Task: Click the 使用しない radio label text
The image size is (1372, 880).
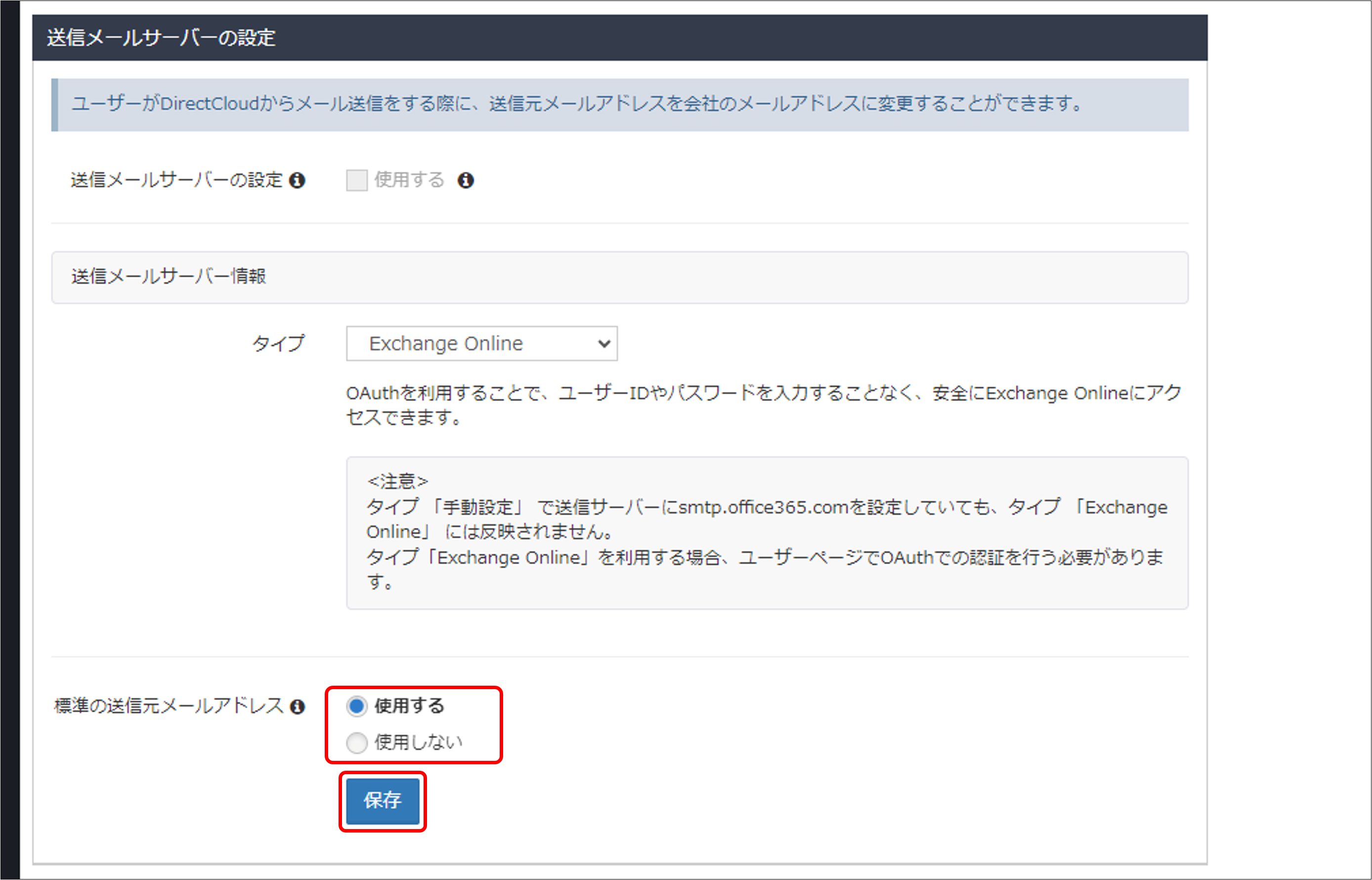Action: 418,743
